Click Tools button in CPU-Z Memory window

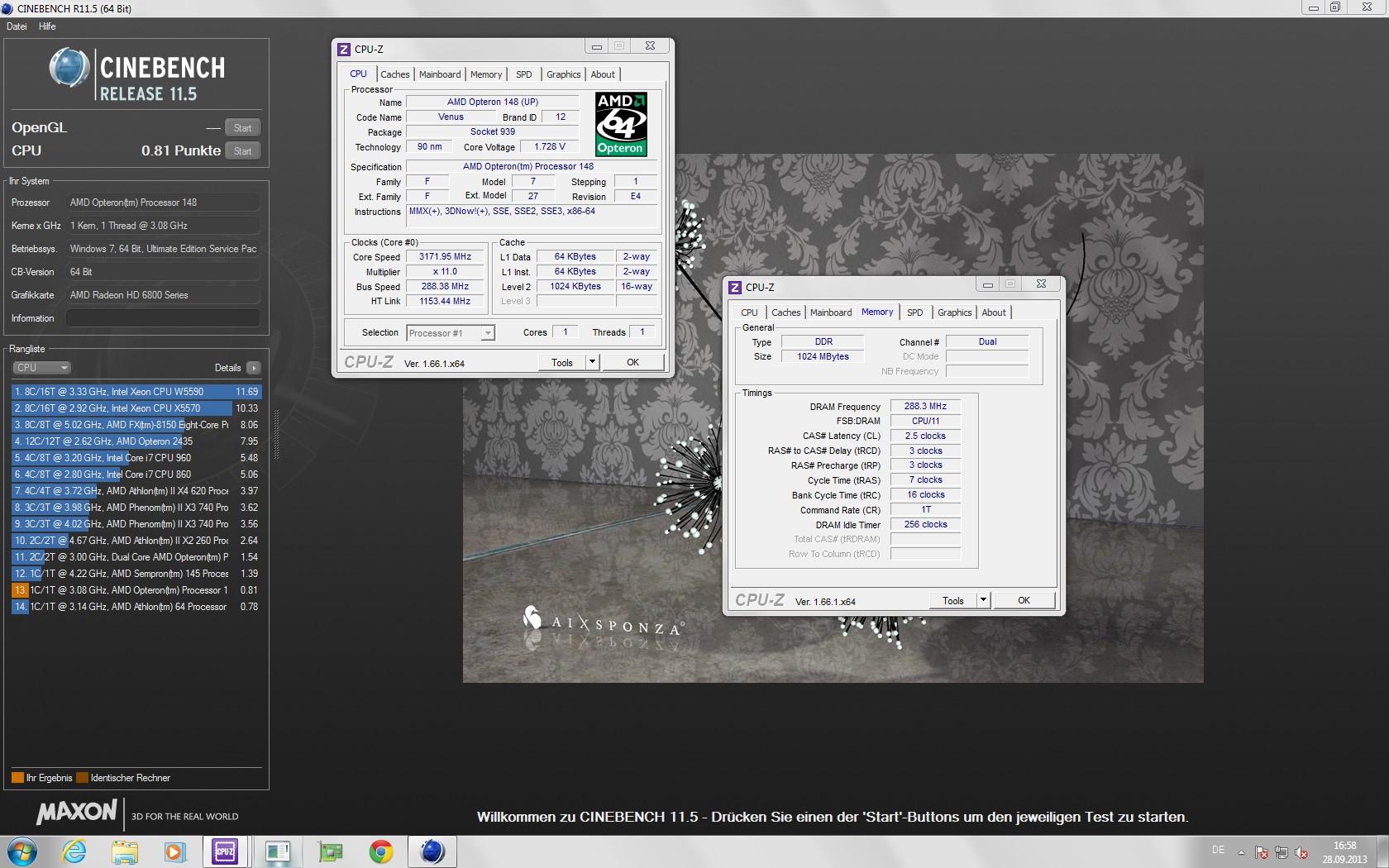click(x=953, y=600)
